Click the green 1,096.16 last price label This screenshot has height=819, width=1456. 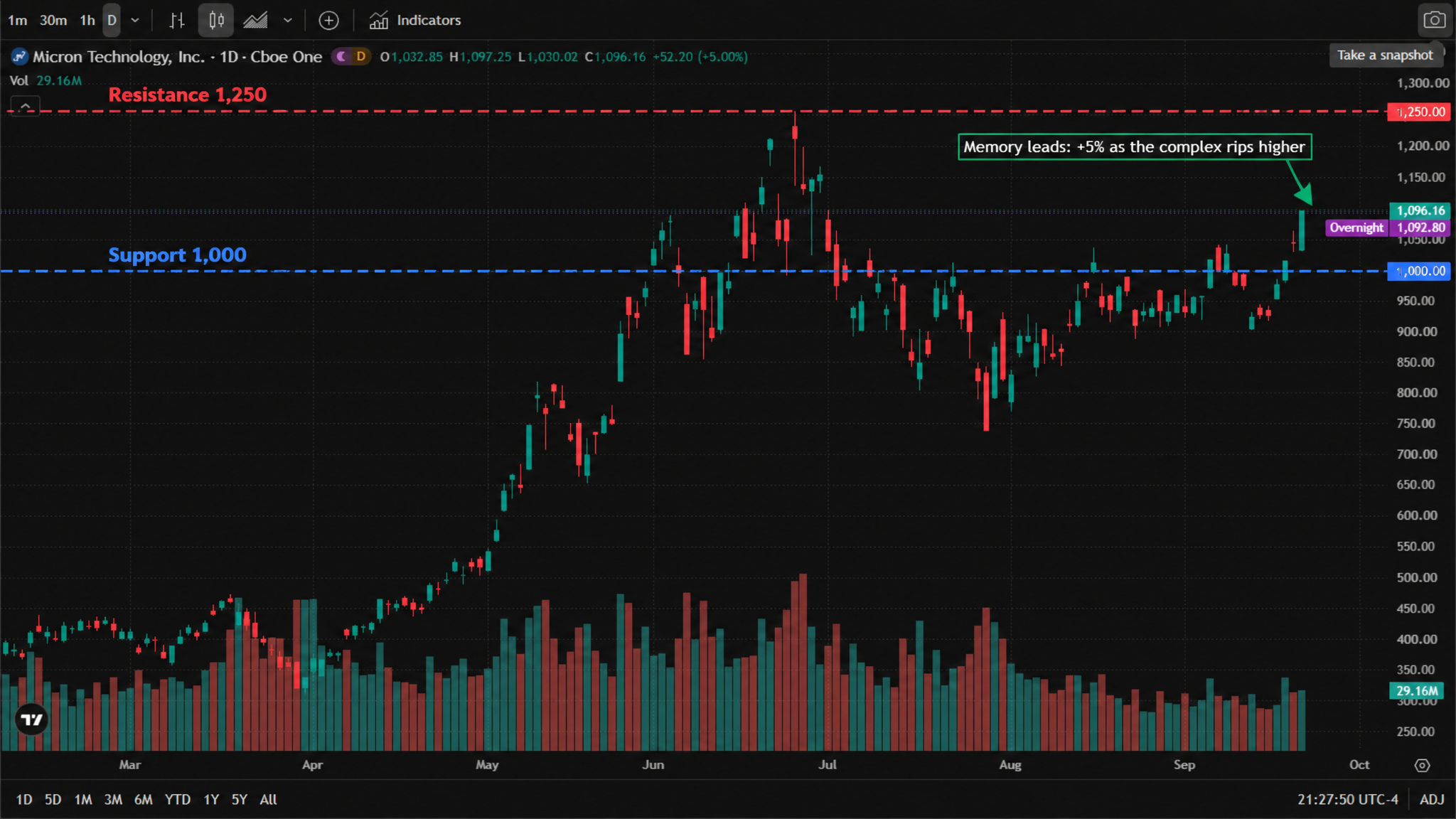point(1420,210)
